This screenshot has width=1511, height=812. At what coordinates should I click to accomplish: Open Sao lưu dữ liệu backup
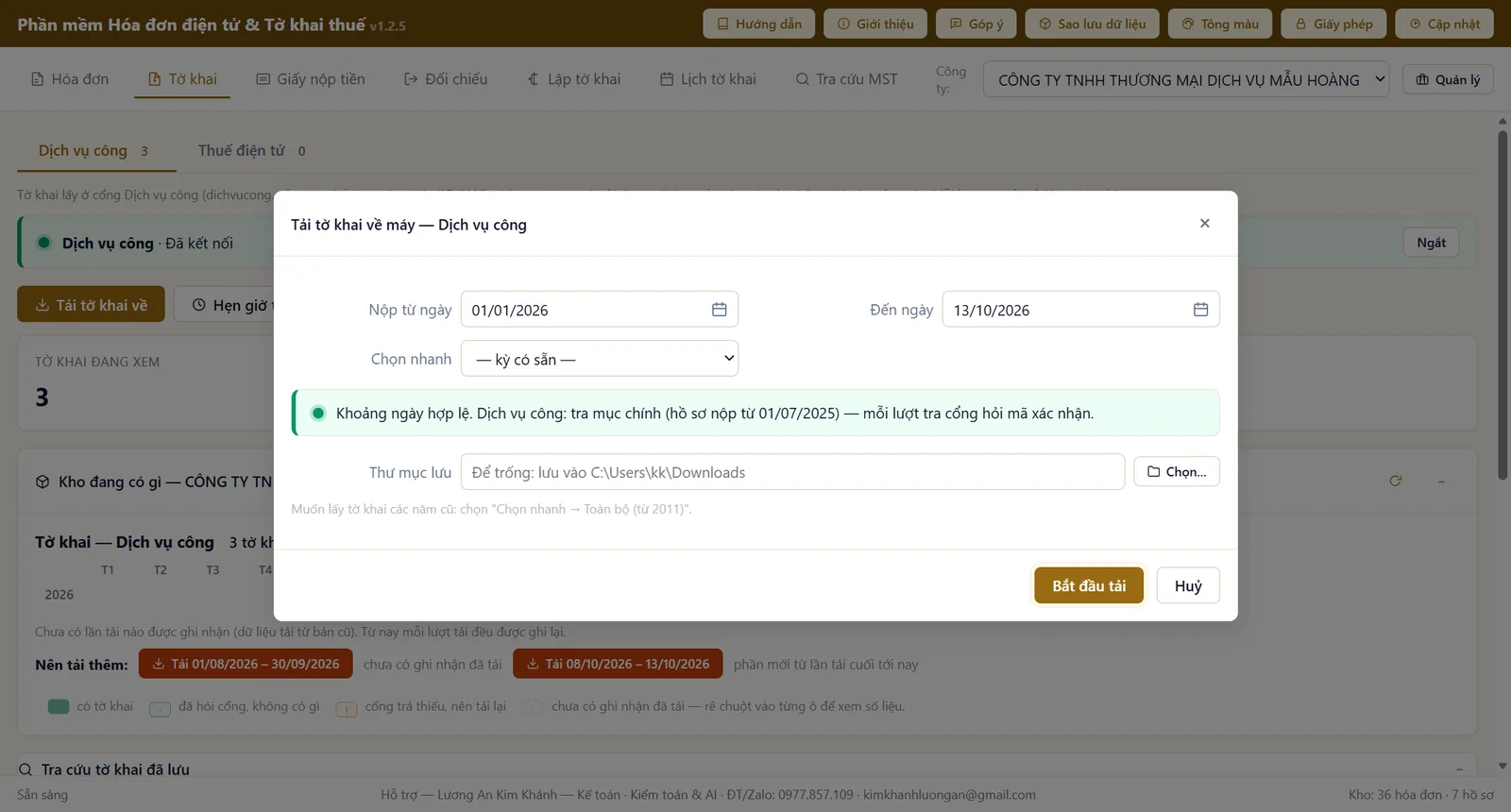coord(1092,24)
